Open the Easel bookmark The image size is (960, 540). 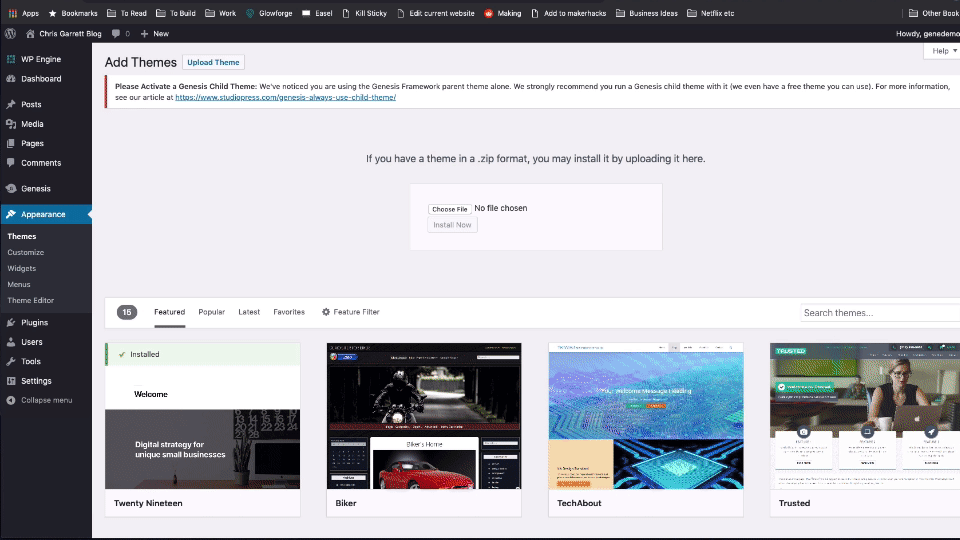317,13
